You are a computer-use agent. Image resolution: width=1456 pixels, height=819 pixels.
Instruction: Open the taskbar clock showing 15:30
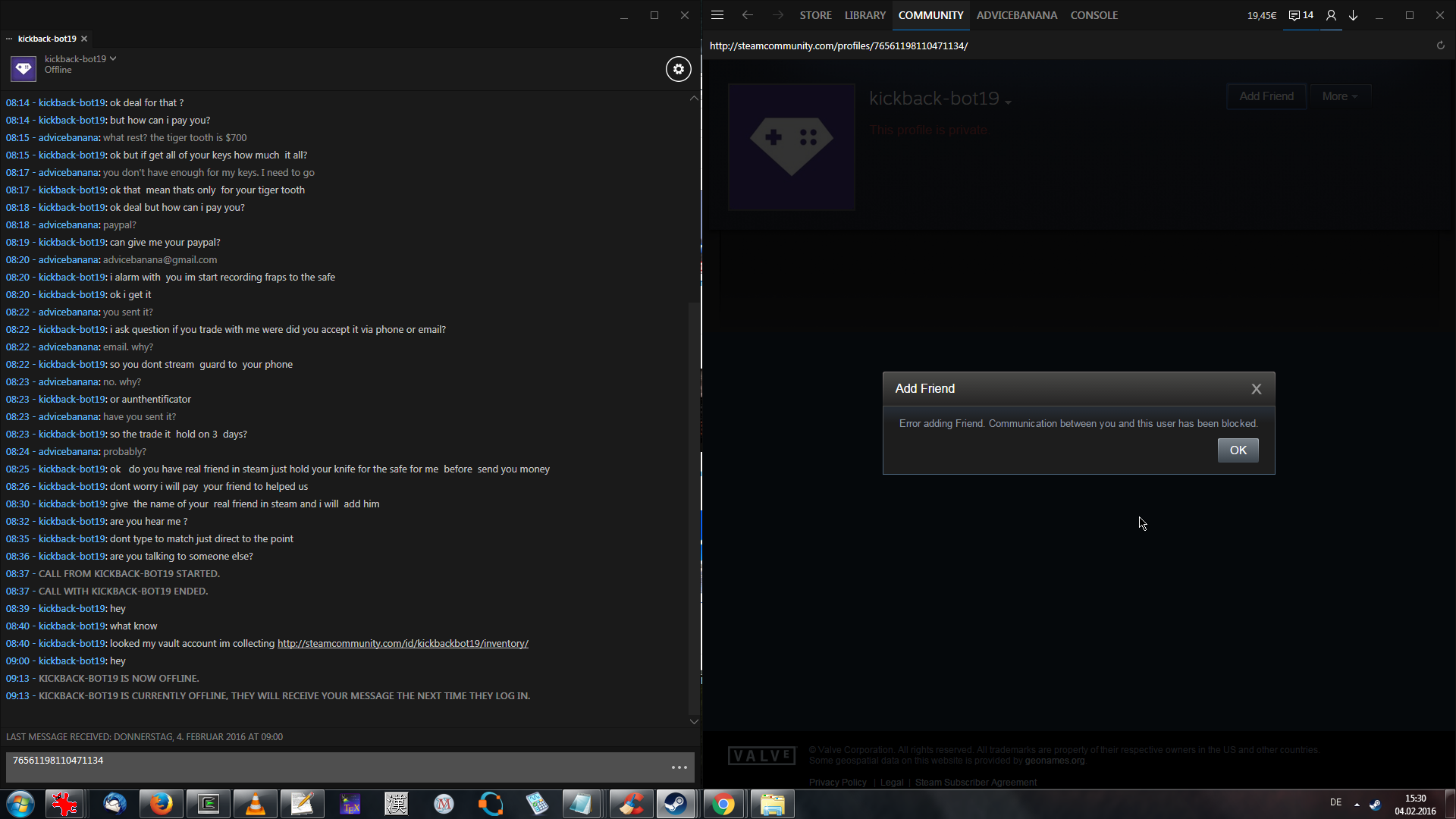tap(1415, 805)
